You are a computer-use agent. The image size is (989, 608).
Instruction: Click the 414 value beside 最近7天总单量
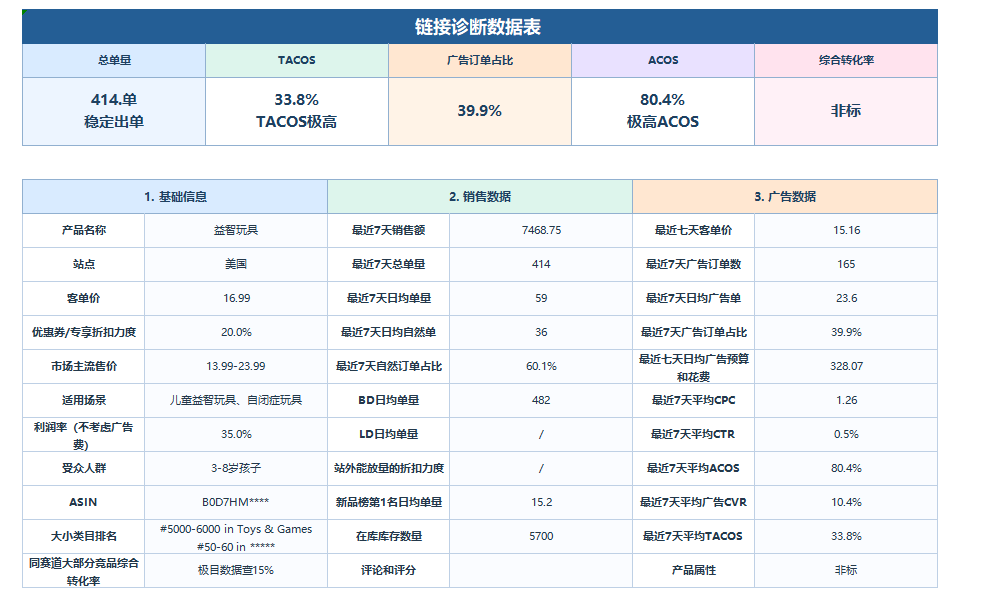(x=541, y=265)
